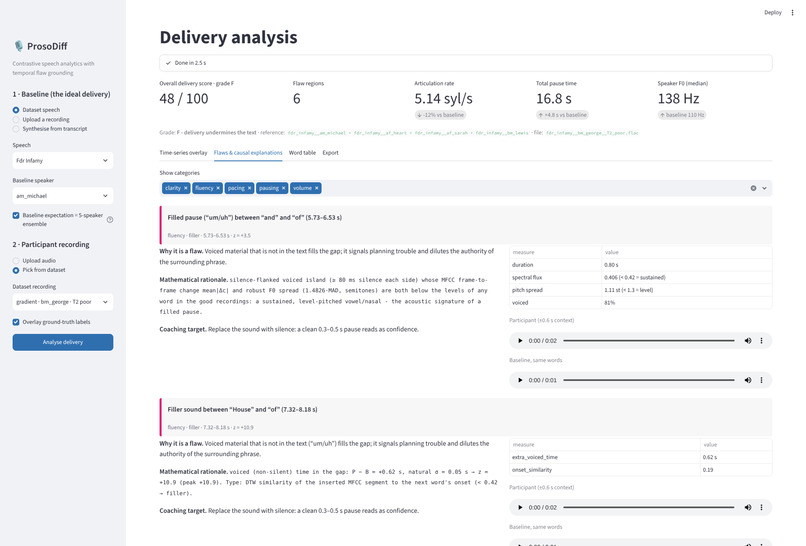Open the Speech dropdown showing Fdr Infamy

coord(63,160)
